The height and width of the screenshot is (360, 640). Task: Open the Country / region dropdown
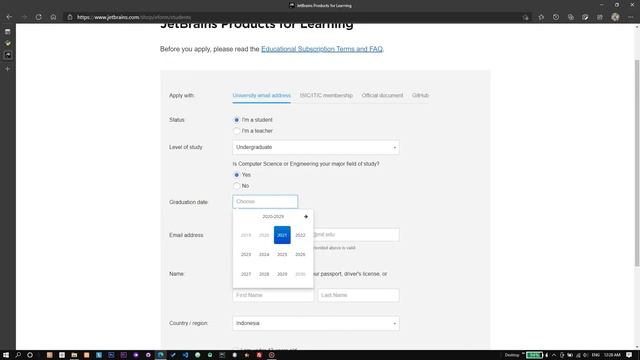(316, 323)
